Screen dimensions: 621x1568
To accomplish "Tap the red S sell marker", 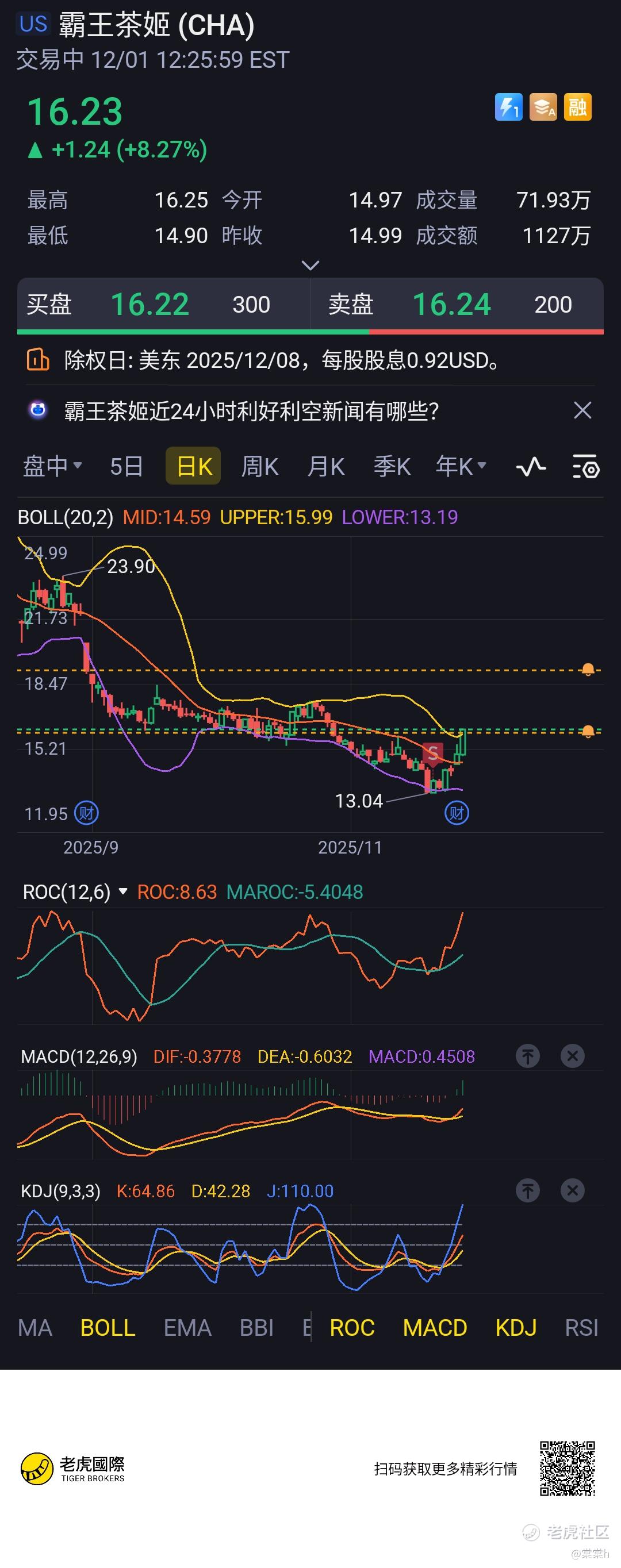I will click(433, 754).
